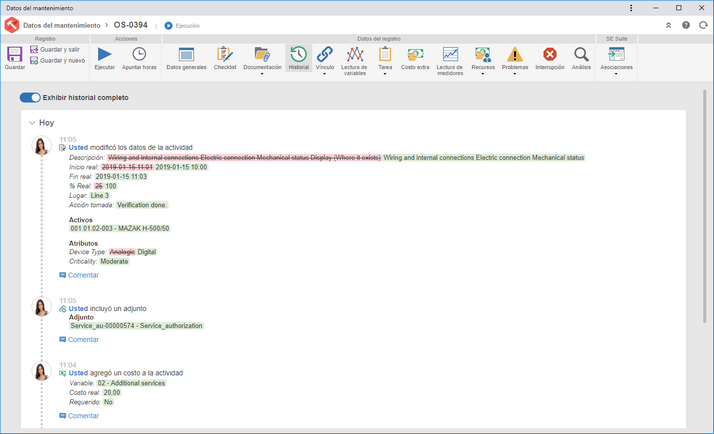Click Usted in incluyó un adjunto entry
The height and width of the screenshot is (434, 714).
(78, 308)
